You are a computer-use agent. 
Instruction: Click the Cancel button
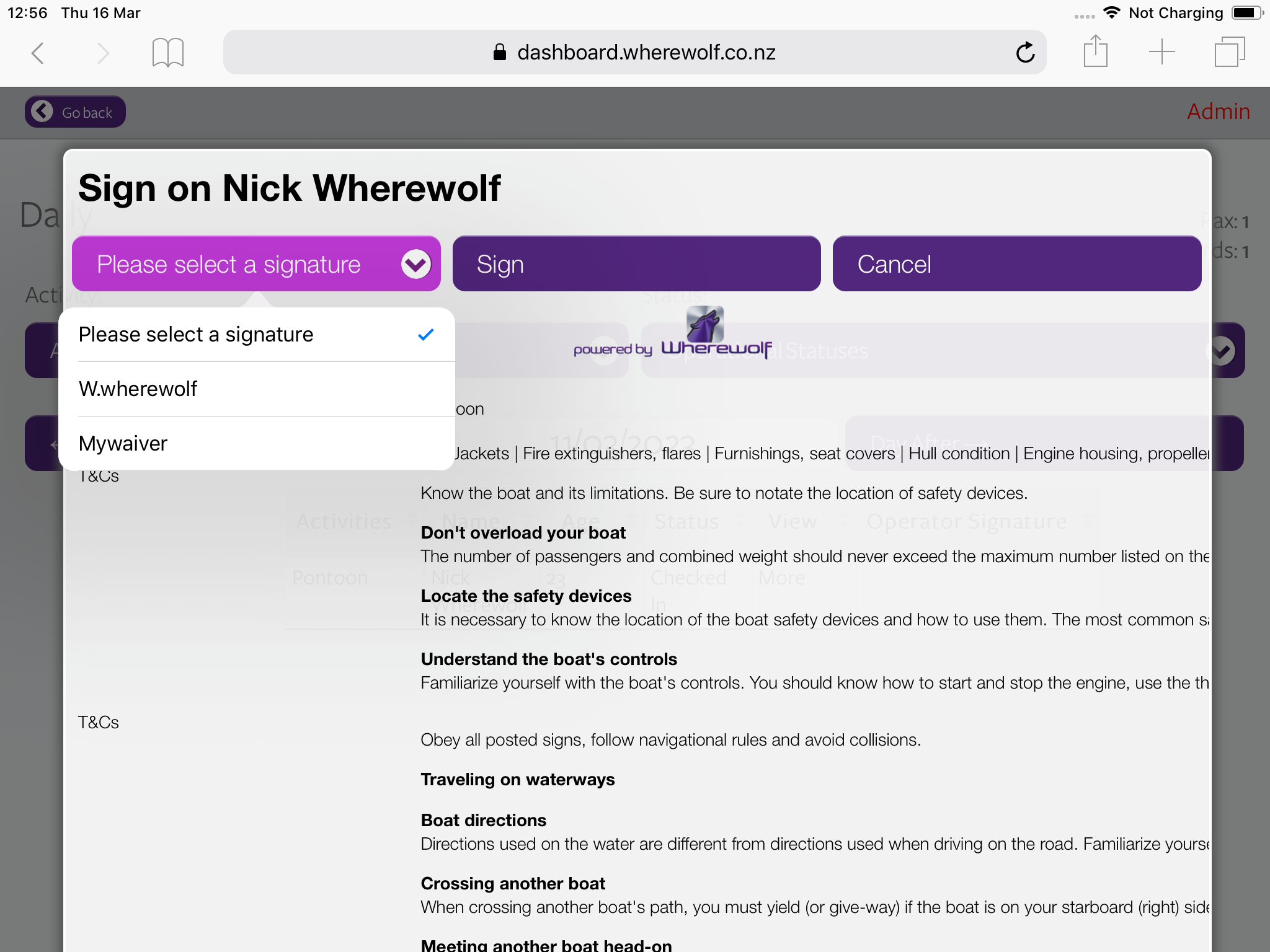point(1017,263)
